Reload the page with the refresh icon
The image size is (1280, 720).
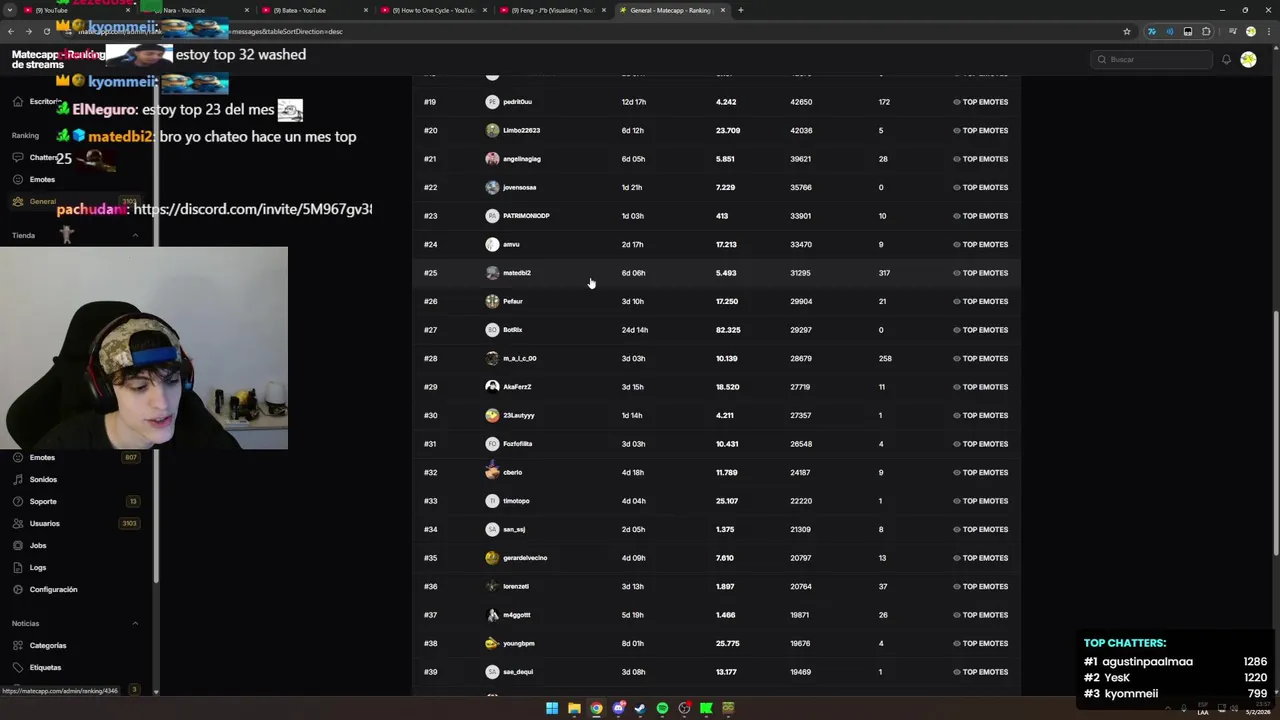point(46,31)
